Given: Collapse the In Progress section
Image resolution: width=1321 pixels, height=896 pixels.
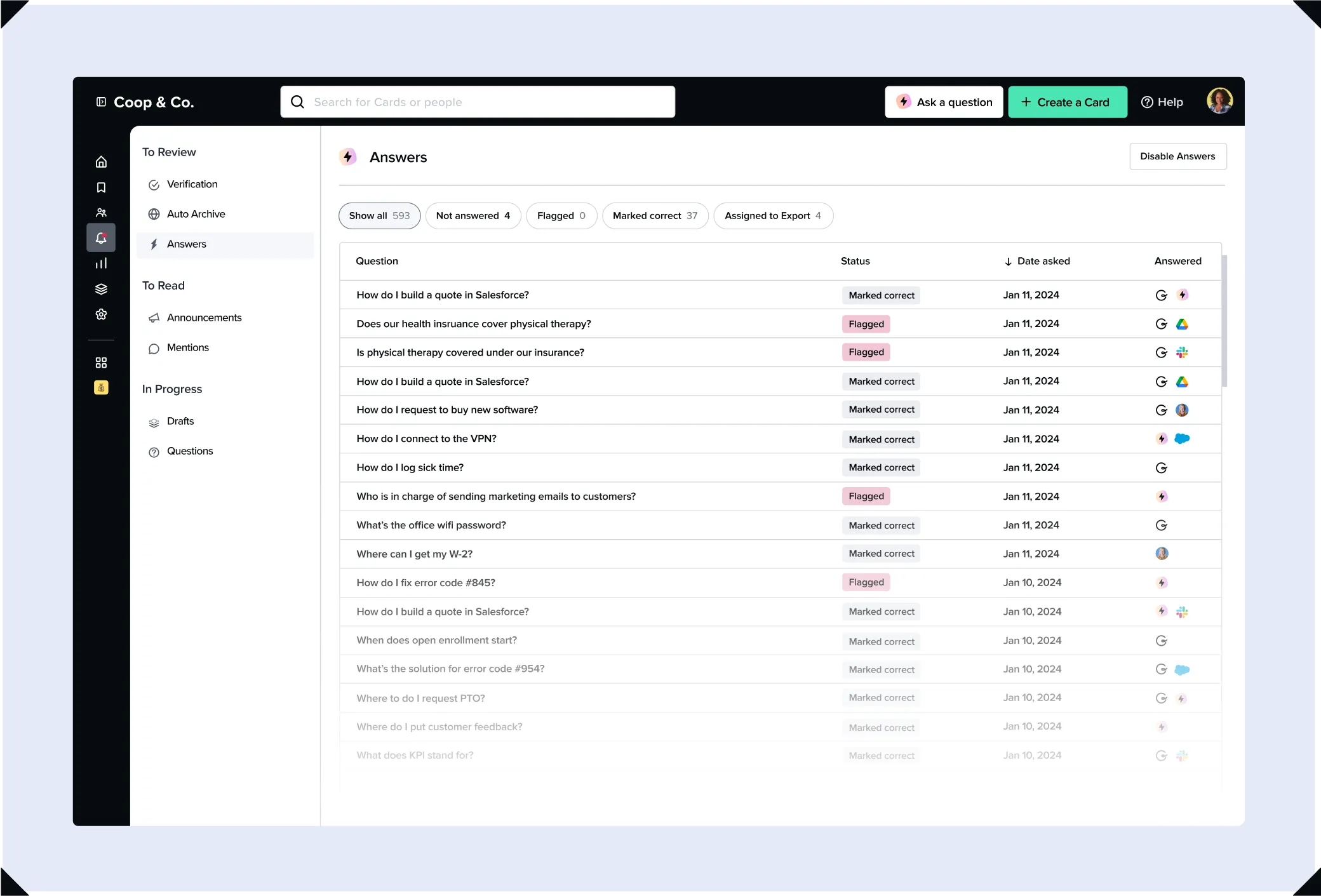Looking at the screenshot, I should [172, 389].
